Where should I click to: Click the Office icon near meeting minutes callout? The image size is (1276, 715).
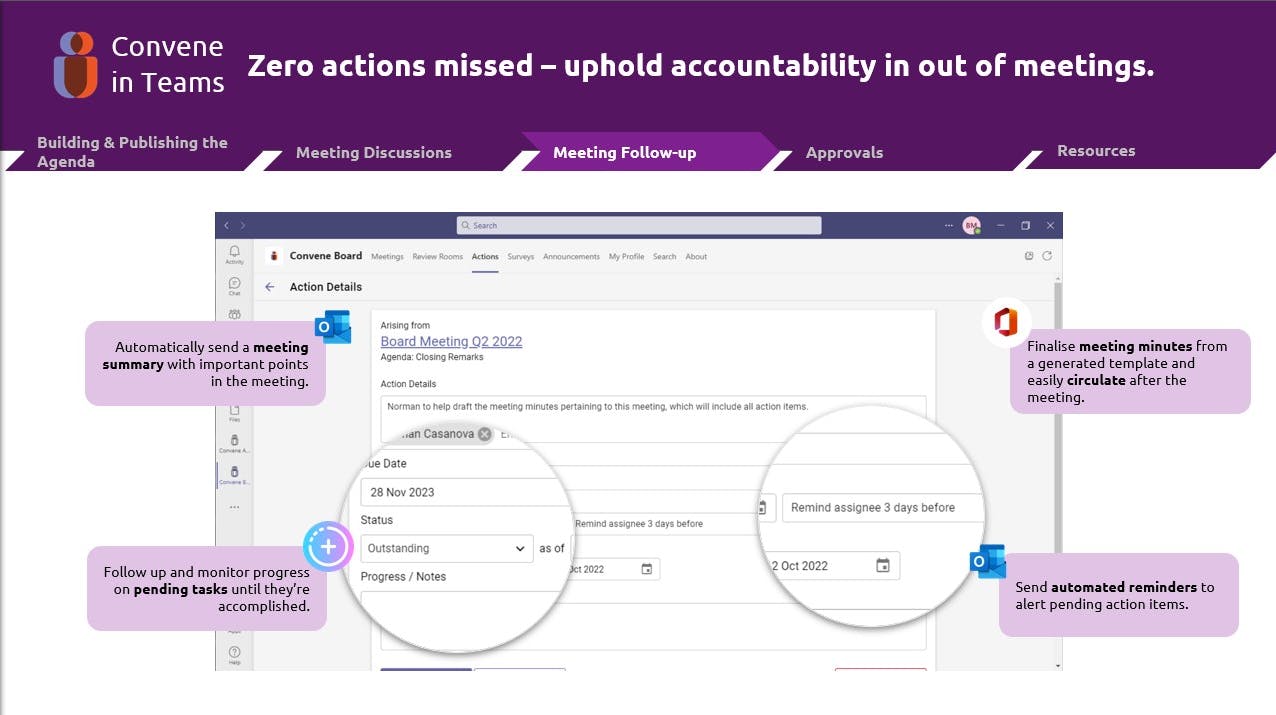1006,323
